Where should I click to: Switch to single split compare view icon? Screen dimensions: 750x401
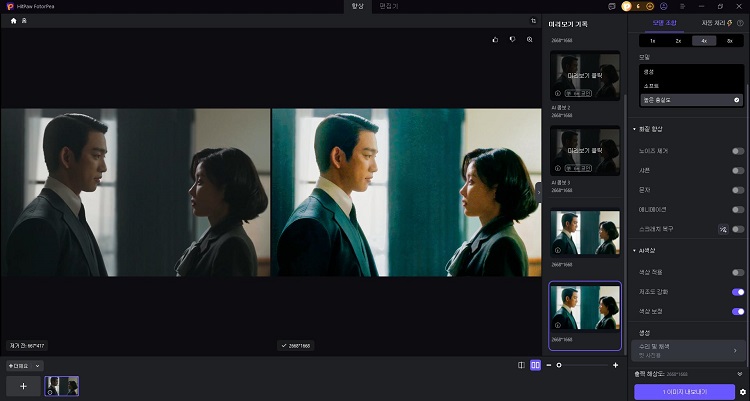click(x=521, y=365)
